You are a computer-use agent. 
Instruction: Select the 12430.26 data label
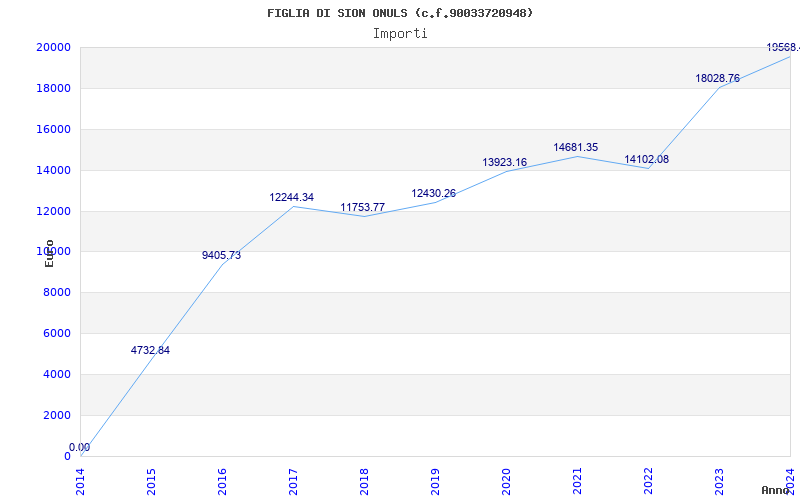point(433,194)
